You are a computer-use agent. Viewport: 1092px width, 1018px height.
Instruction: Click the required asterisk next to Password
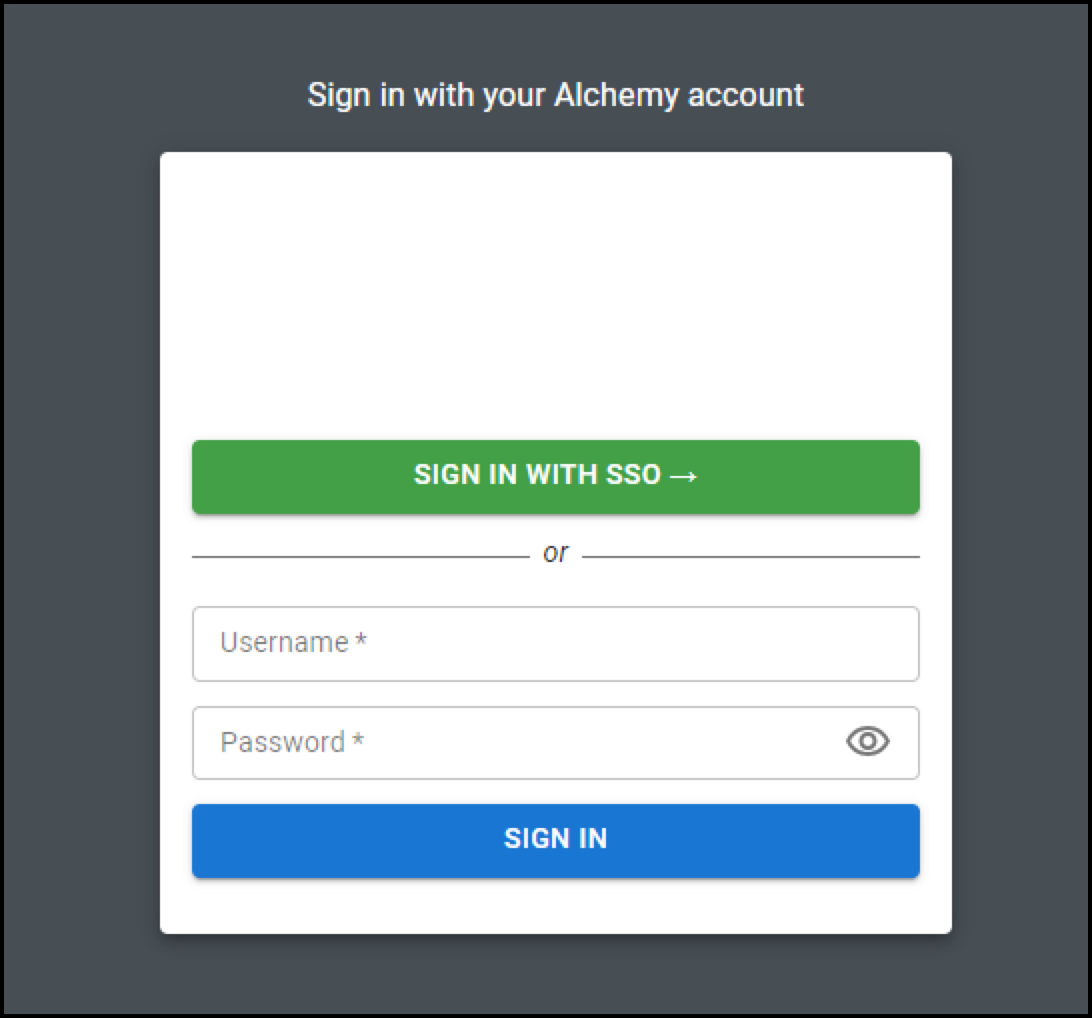tap(358, 741)
